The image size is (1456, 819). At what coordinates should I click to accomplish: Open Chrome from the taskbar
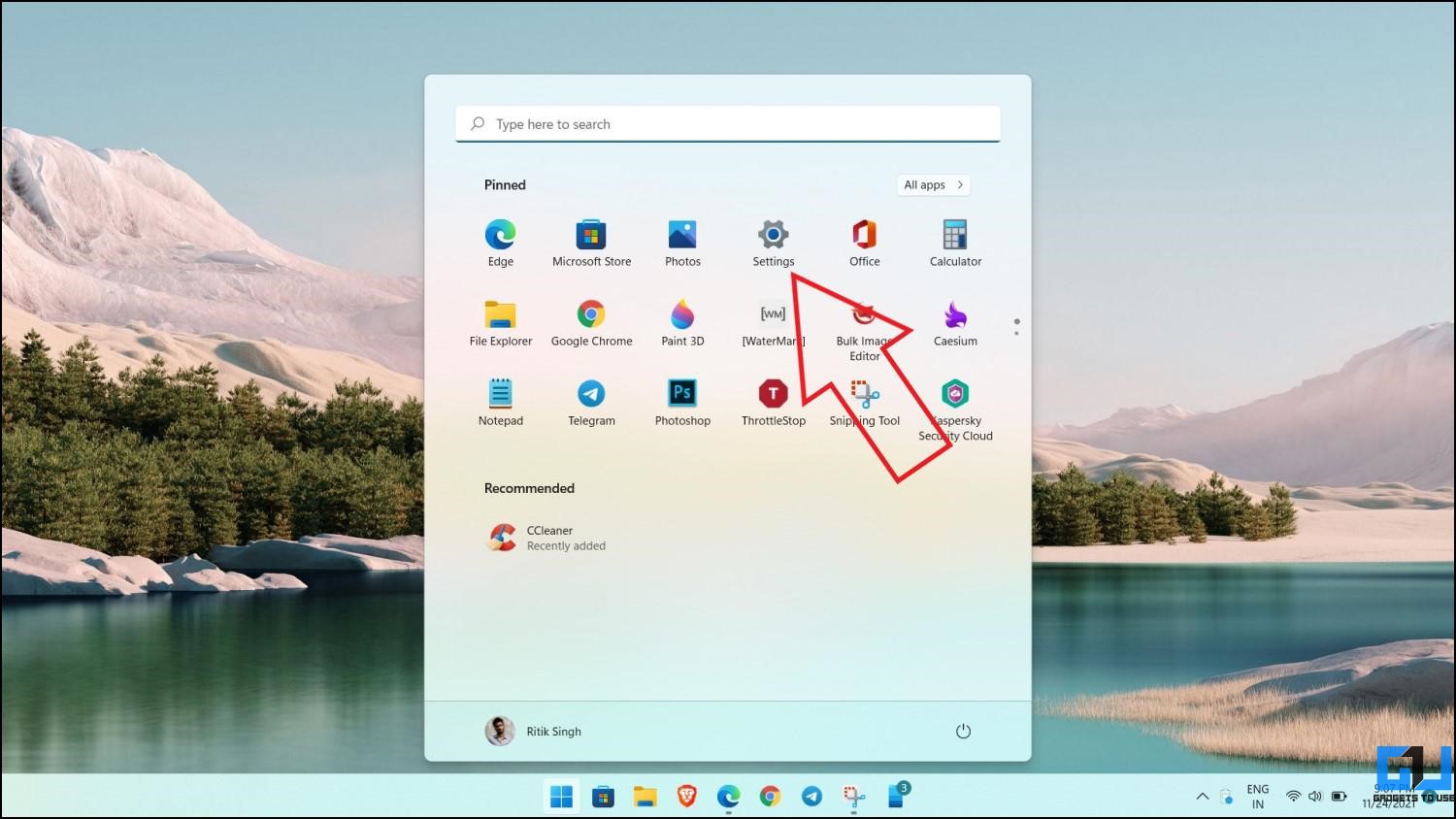pyautogui.click(x=770, y=797)
